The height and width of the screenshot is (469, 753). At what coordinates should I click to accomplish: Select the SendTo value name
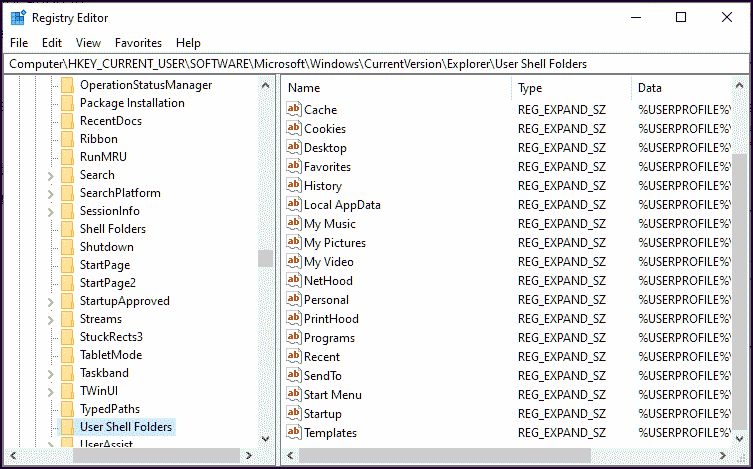tap(323, 376)
